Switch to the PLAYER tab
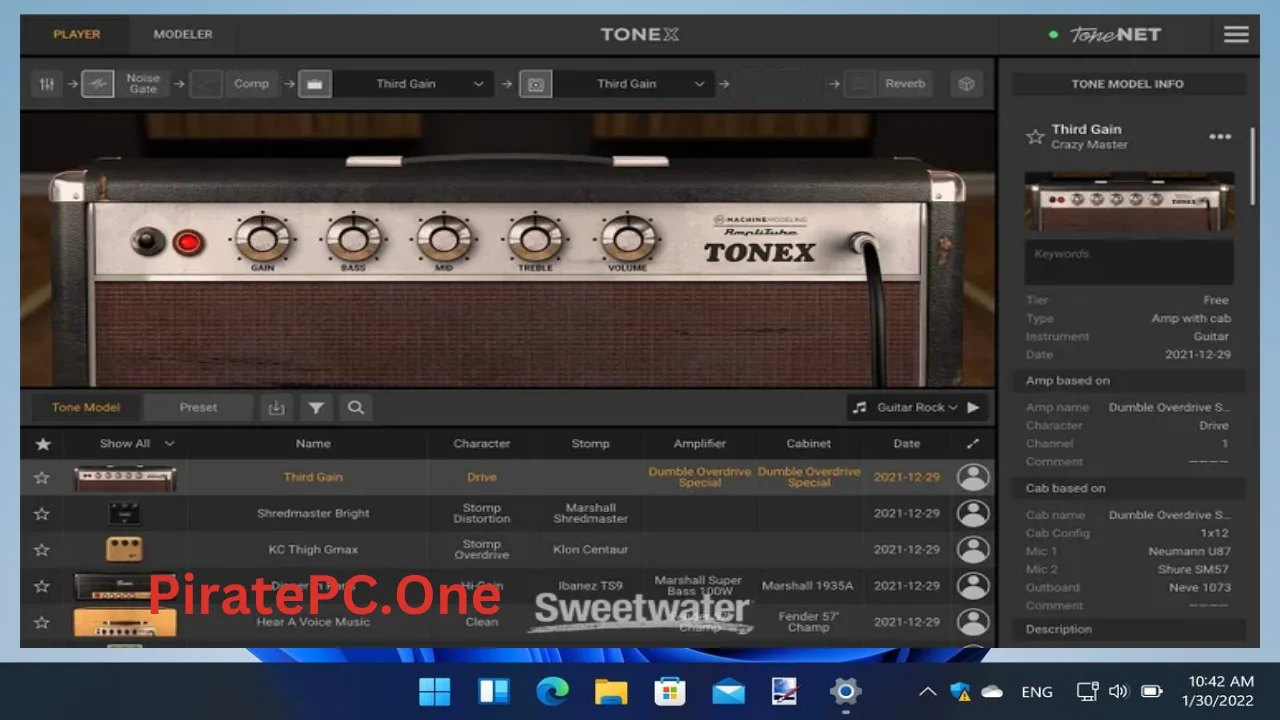The height and width of the screenshot is (720, 1280). [77, 34]
